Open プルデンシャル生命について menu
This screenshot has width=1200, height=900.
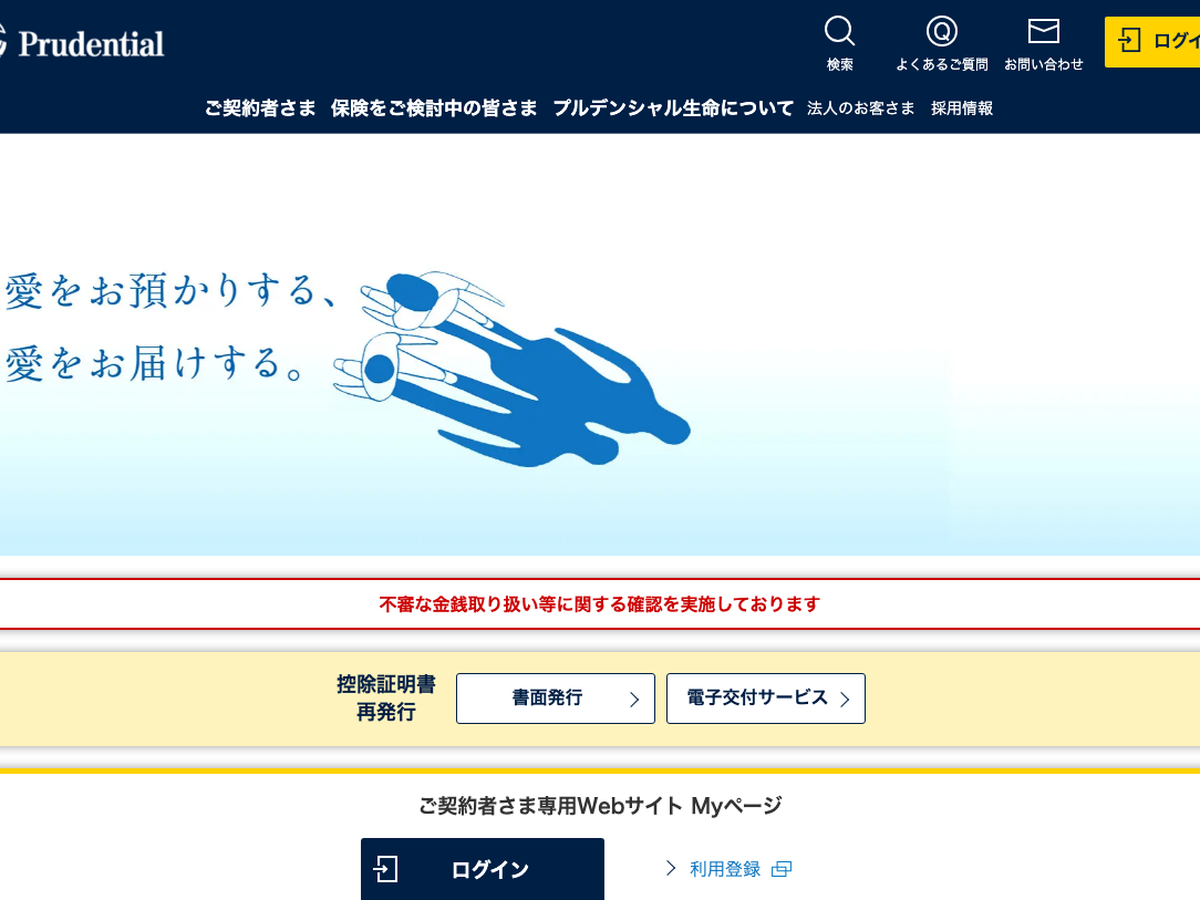tap(673, 108)
